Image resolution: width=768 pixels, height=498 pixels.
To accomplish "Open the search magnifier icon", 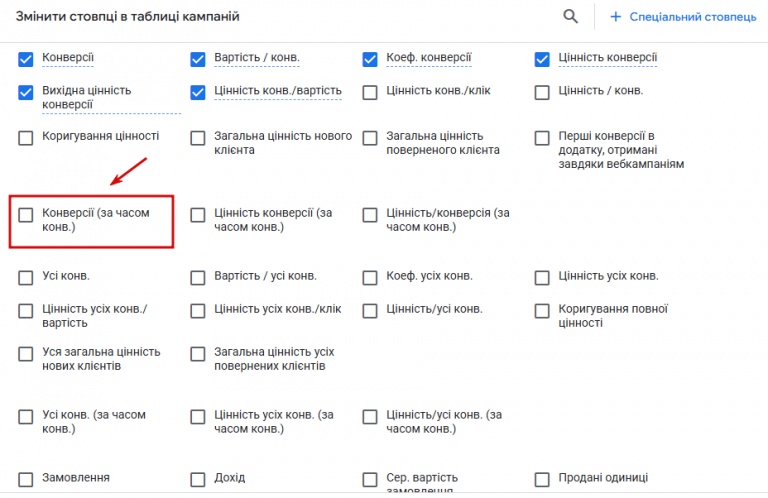I will pos(570,17).
